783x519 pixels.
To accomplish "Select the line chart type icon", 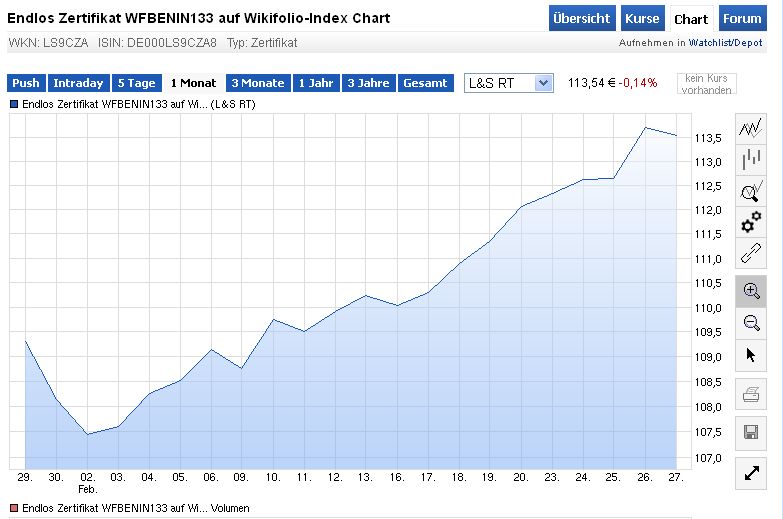I will [x=751, y=129].
